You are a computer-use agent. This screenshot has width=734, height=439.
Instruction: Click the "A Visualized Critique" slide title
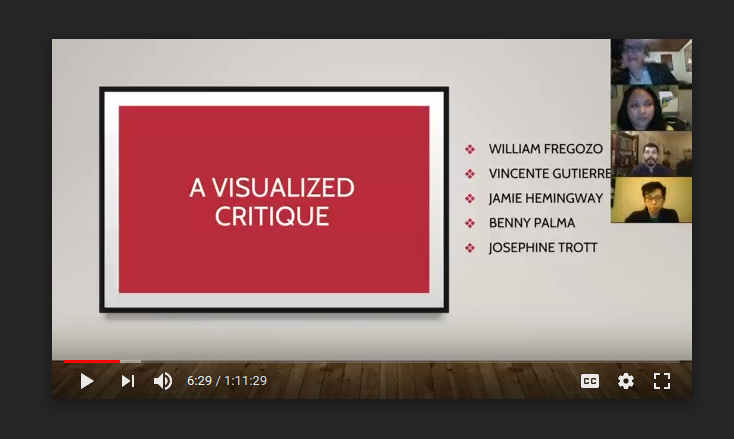coord(272,201)
